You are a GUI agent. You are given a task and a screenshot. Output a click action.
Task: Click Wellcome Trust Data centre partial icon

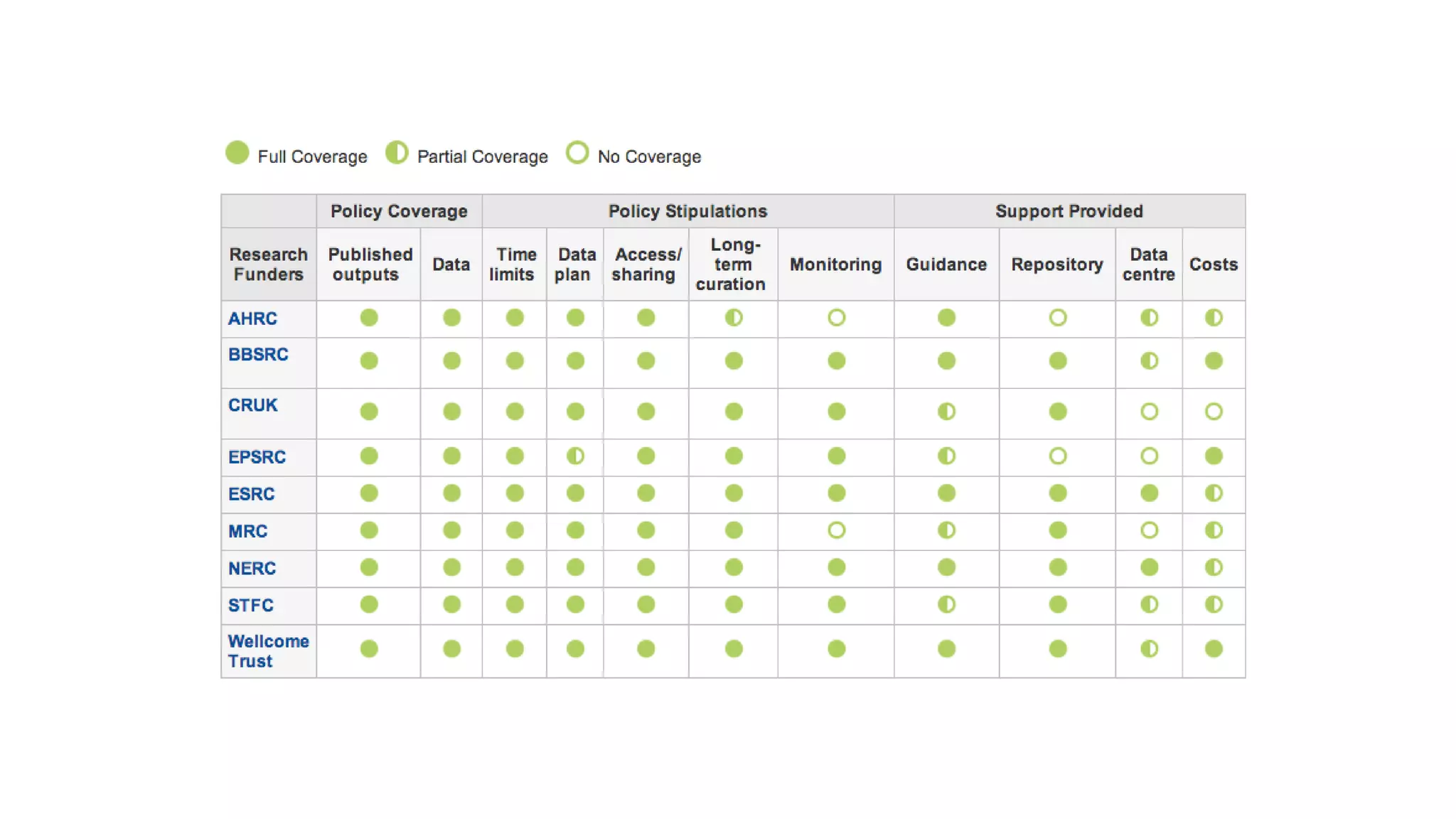coord(1149,649)
